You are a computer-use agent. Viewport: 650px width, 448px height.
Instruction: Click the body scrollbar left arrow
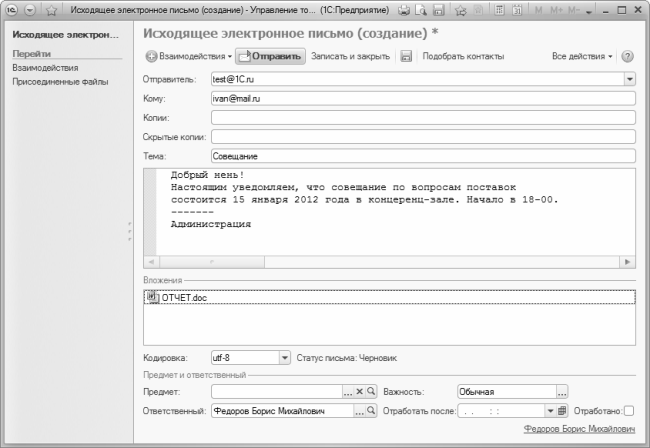pos(151,262)
